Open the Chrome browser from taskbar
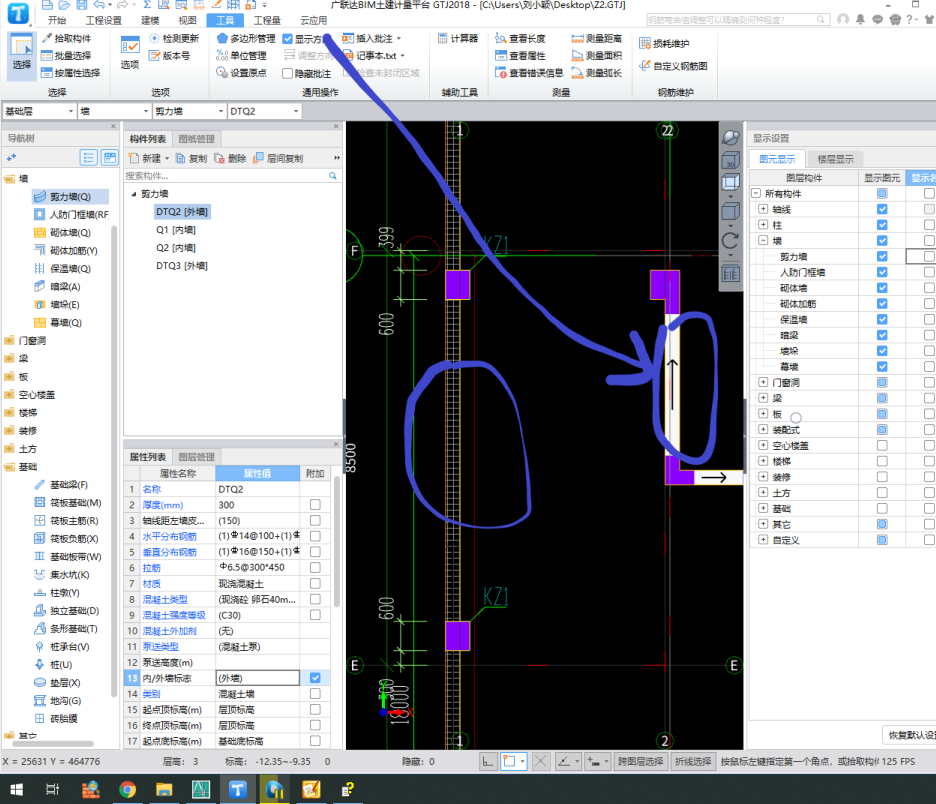 (x=127, y=790)
